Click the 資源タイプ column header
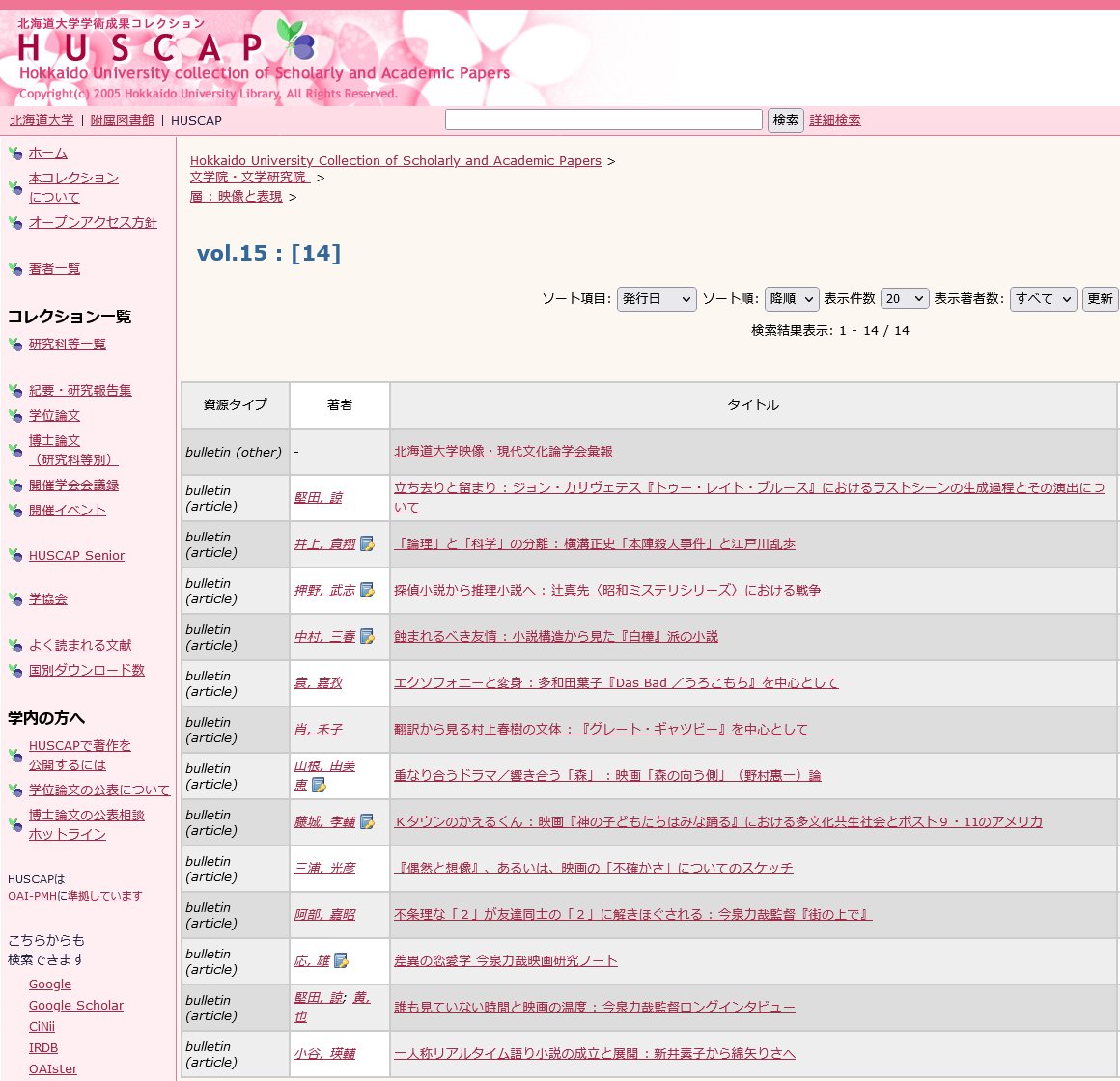The width and height of the screenshot is (1120, 1081). click(235, 404)
